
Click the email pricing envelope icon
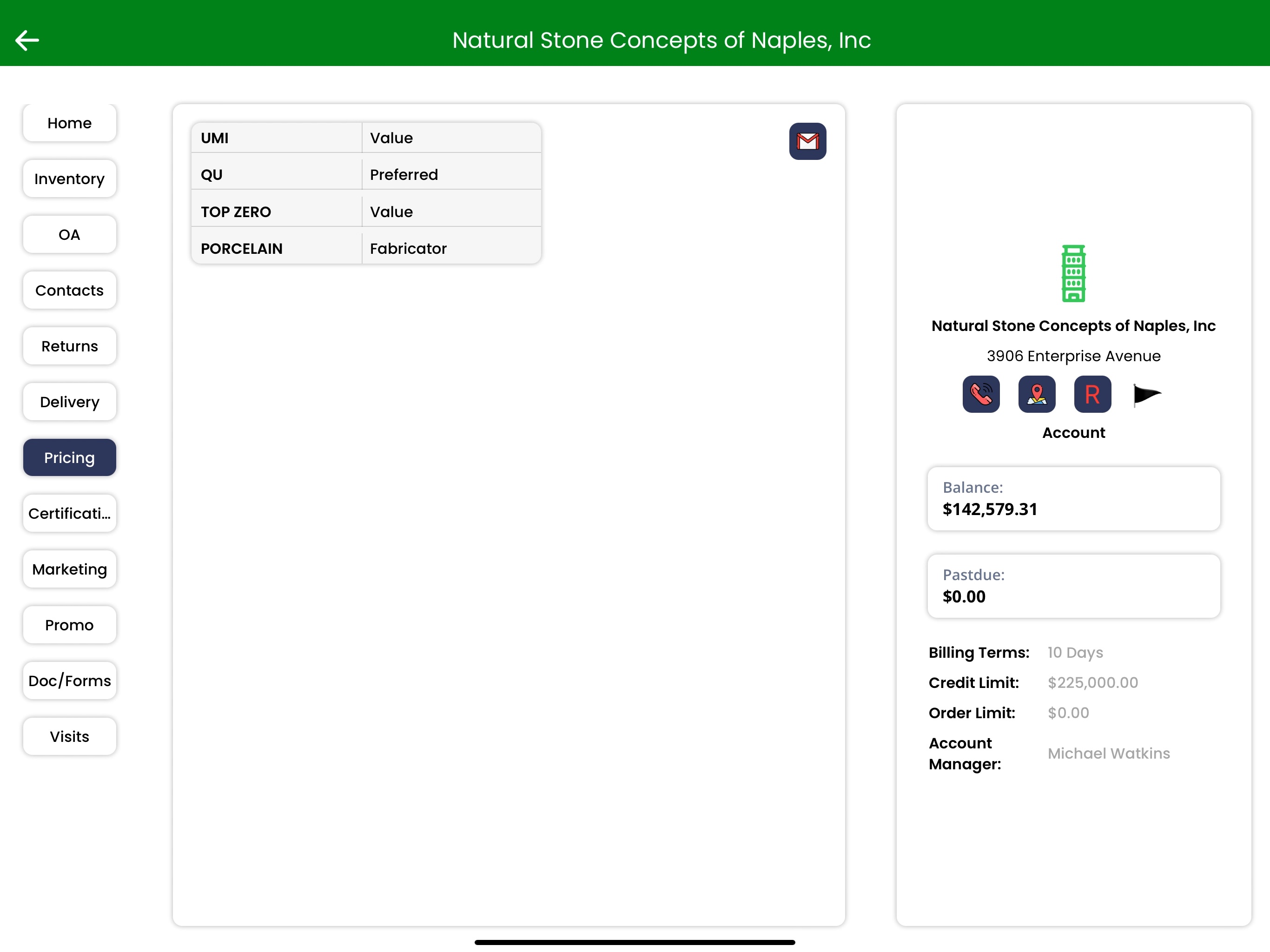tap(807, 141)
